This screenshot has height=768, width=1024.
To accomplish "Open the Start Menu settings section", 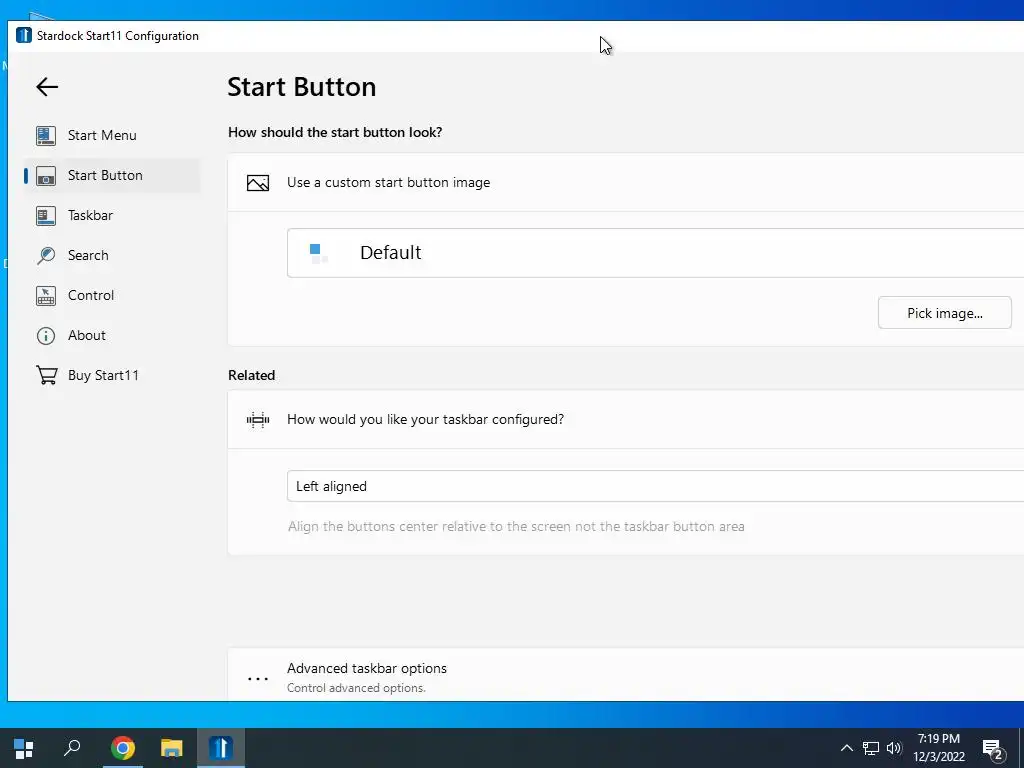I will pyautogui.click(x=112, y=135).
